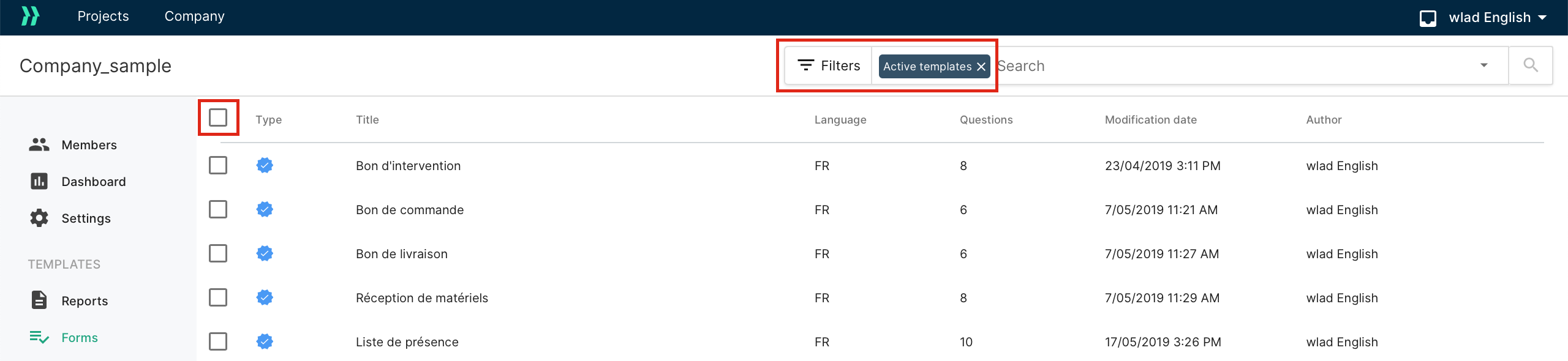Image resolution: width=1568 pixels, height=361 pixels.
Task: Toggle the select-all checkbox in the header
Action: pos(218,117)
